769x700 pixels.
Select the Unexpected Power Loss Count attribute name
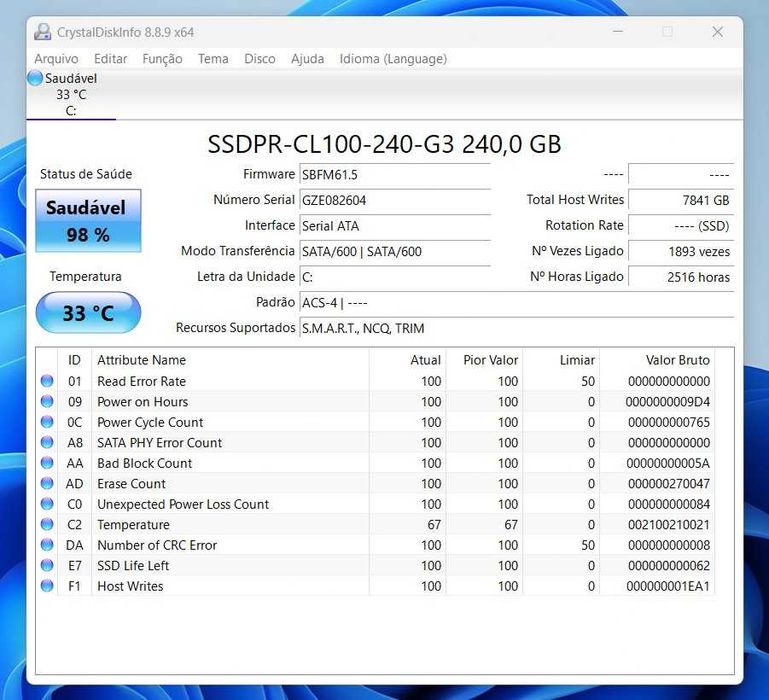(183, 504)
